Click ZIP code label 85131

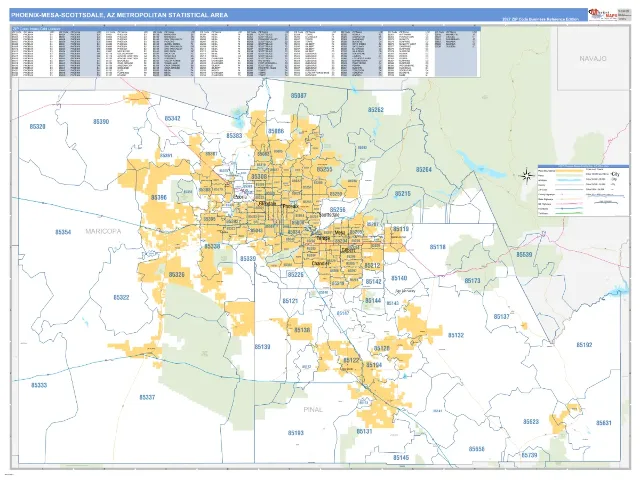(x=364, y=431)
